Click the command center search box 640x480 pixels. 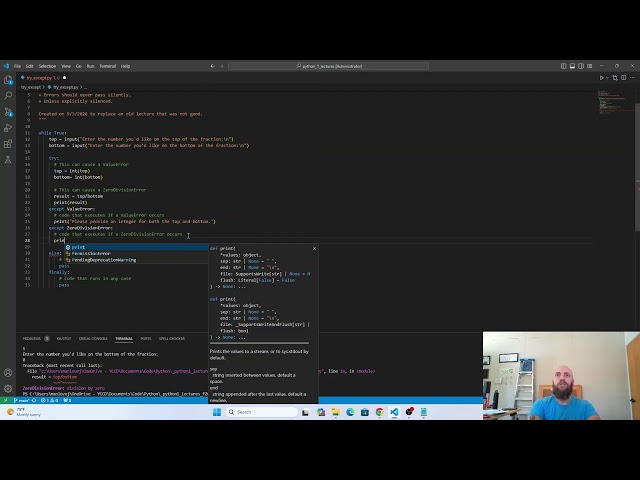(x=329, y=66)
